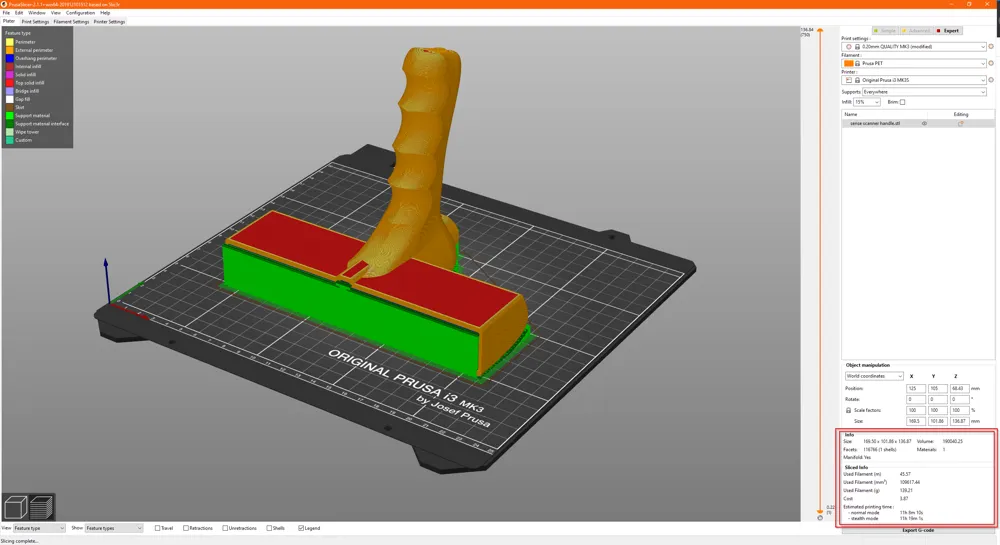Select the Expert mode button
This screenshot has width=1000, height=545.
tap(948, 31)
